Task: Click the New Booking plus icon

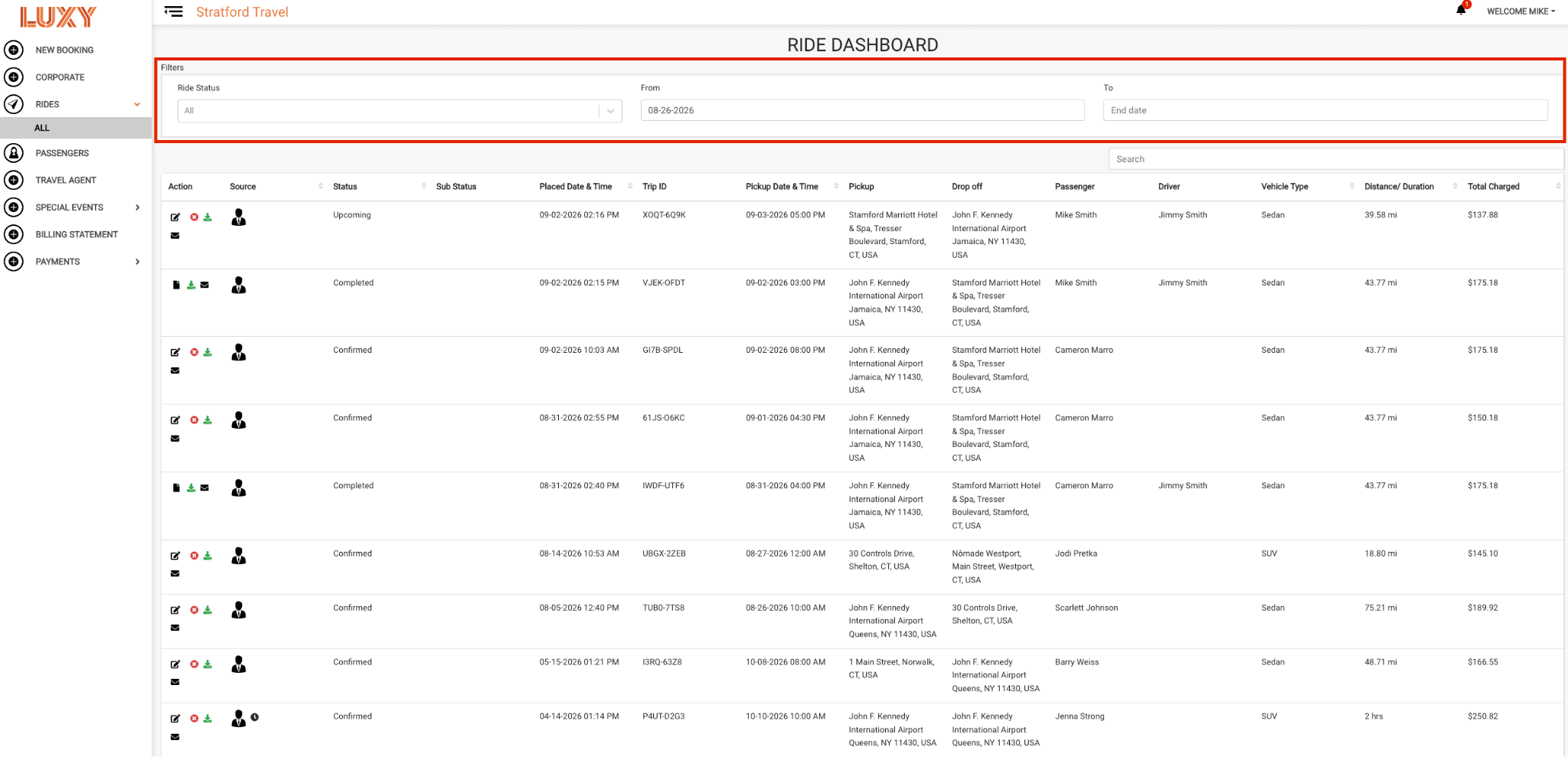Action: click(14, 50)
